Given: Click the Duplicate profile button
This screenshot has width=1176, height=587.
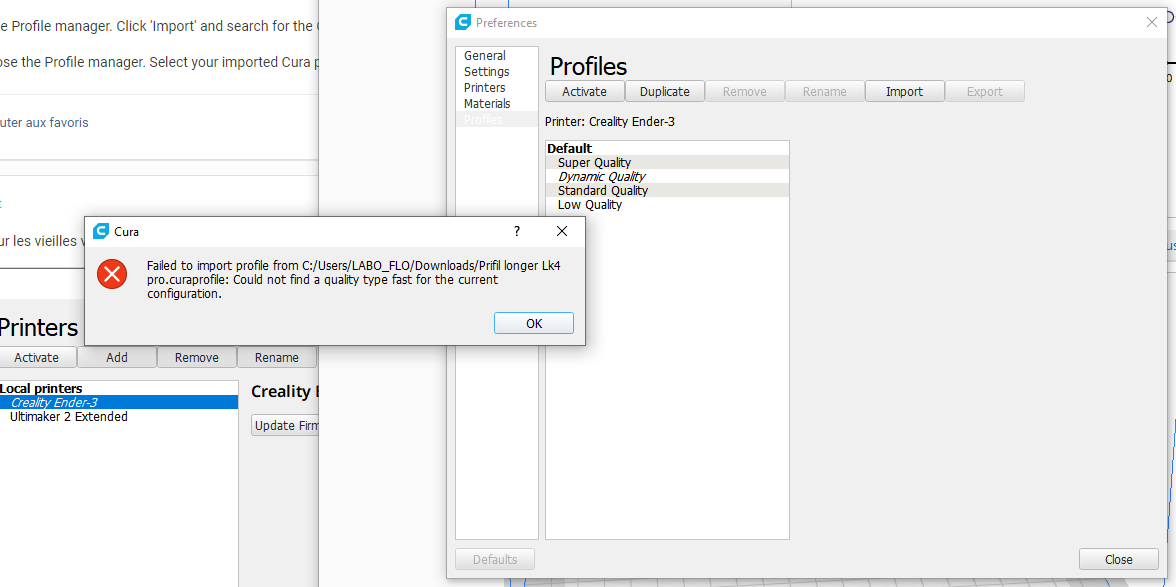Looking at the screenshot, I should tap(664, 91).
